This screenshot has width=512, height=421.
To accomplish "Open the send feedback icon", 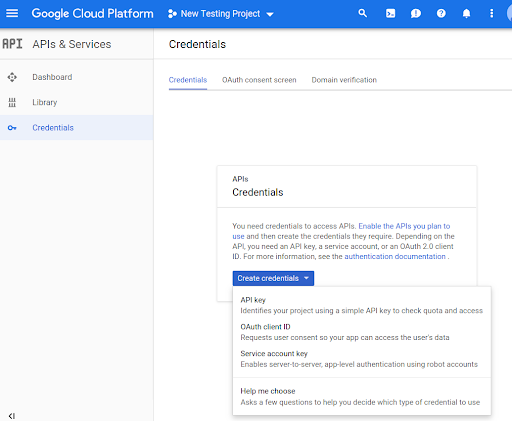I will (416, 13).
